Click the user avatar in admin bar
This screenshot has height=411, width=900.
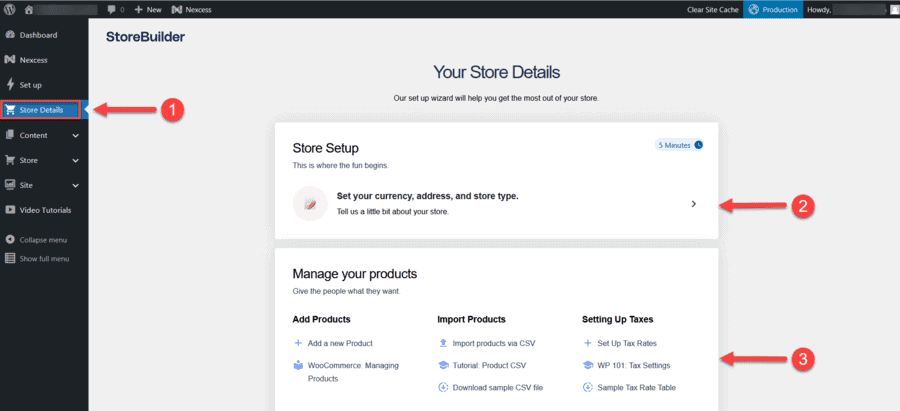point(894,10)
